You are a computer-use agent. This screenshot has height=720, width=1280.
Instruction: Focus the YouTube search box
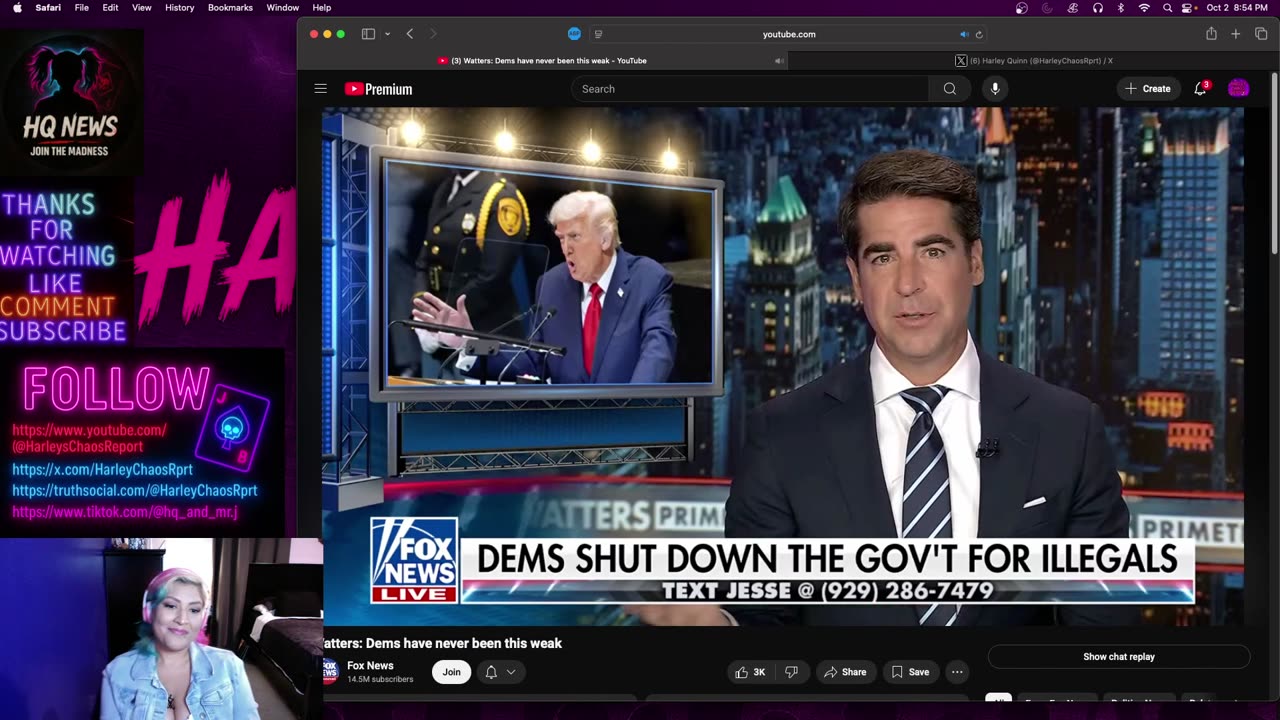750,89
